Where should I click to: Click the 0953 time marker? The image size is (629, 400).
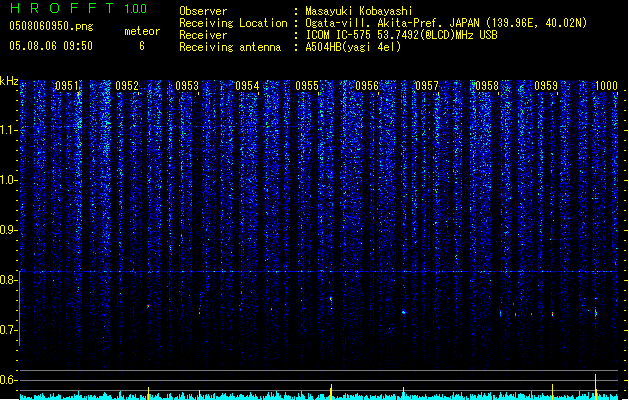(187, 86)
